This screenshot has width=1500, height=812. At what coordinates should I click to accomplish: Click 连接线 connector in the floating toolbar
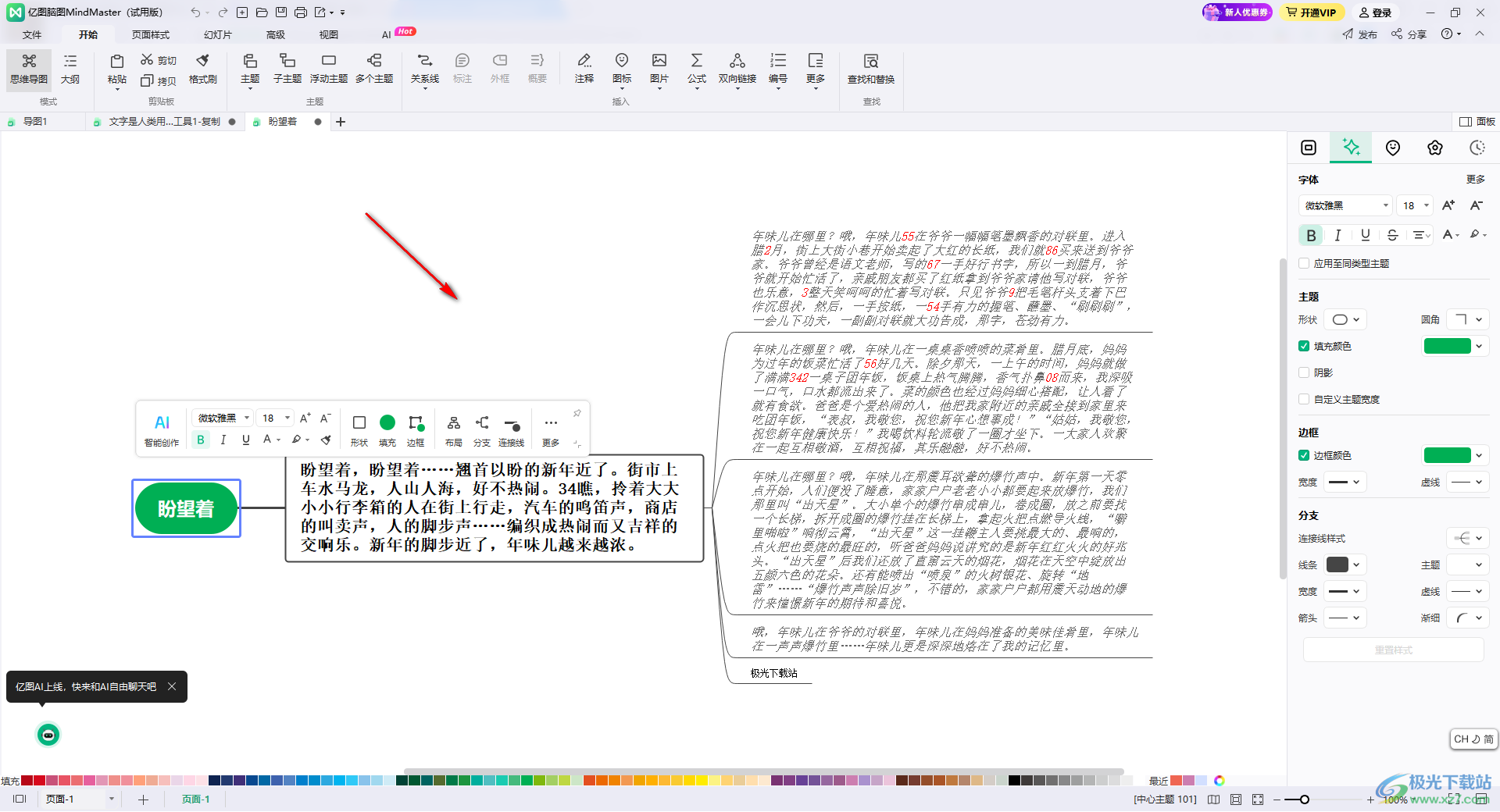[x=512, y=429]
